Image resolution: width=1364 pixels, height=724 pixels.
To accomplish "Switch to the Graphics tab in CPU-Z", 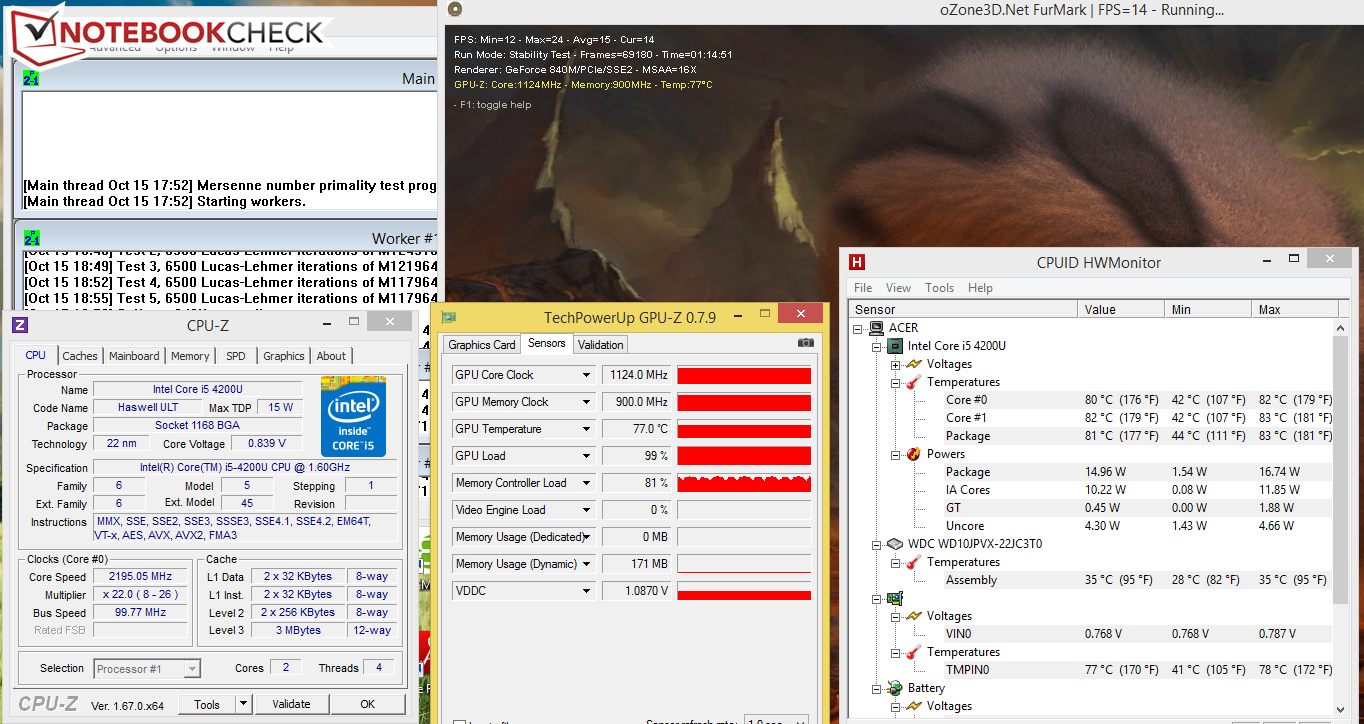I will coord(284,356).
